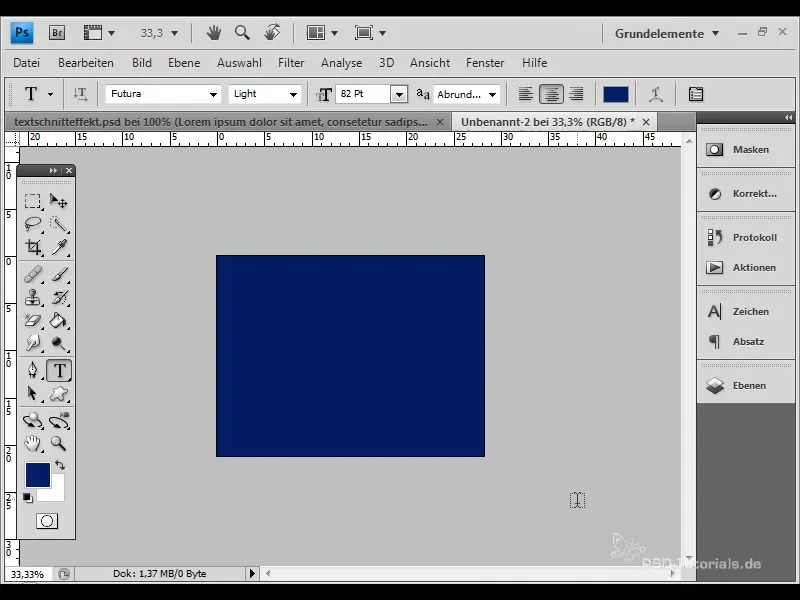Center text alignment
Image resolution: width=800 pixels, height=600 pixels.
pos(551,94)
